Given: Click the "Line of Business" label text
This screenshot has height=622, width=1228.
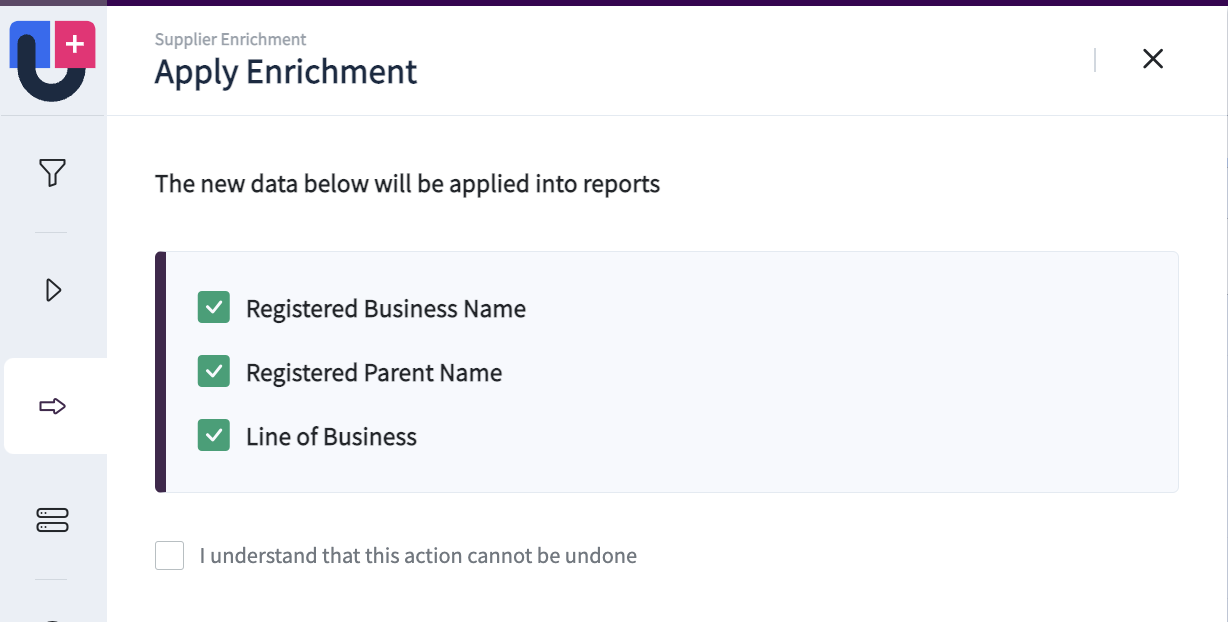Looking at the screenshot, I should 331,437.
